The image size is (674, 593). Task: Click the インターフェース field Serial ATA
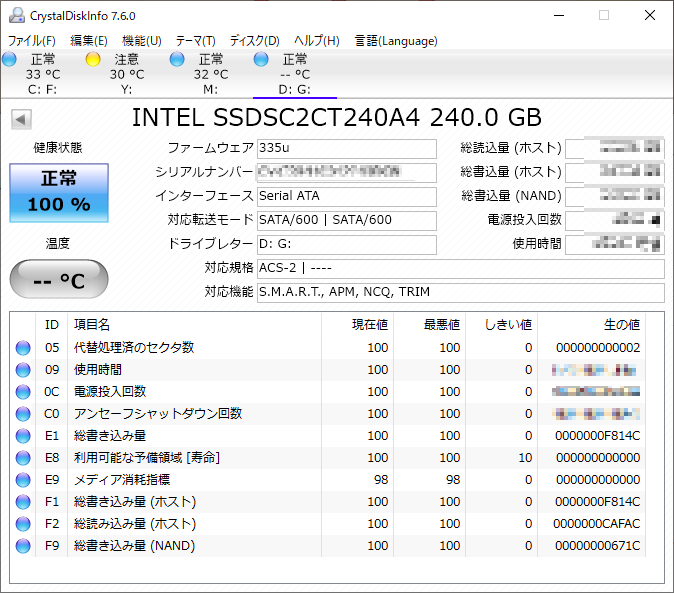346,196
